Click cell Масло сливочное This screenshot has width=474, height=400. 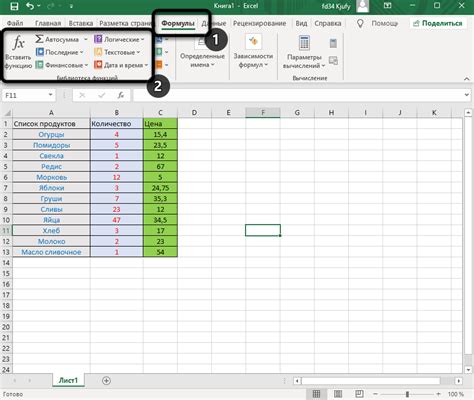tap(51, 252)
